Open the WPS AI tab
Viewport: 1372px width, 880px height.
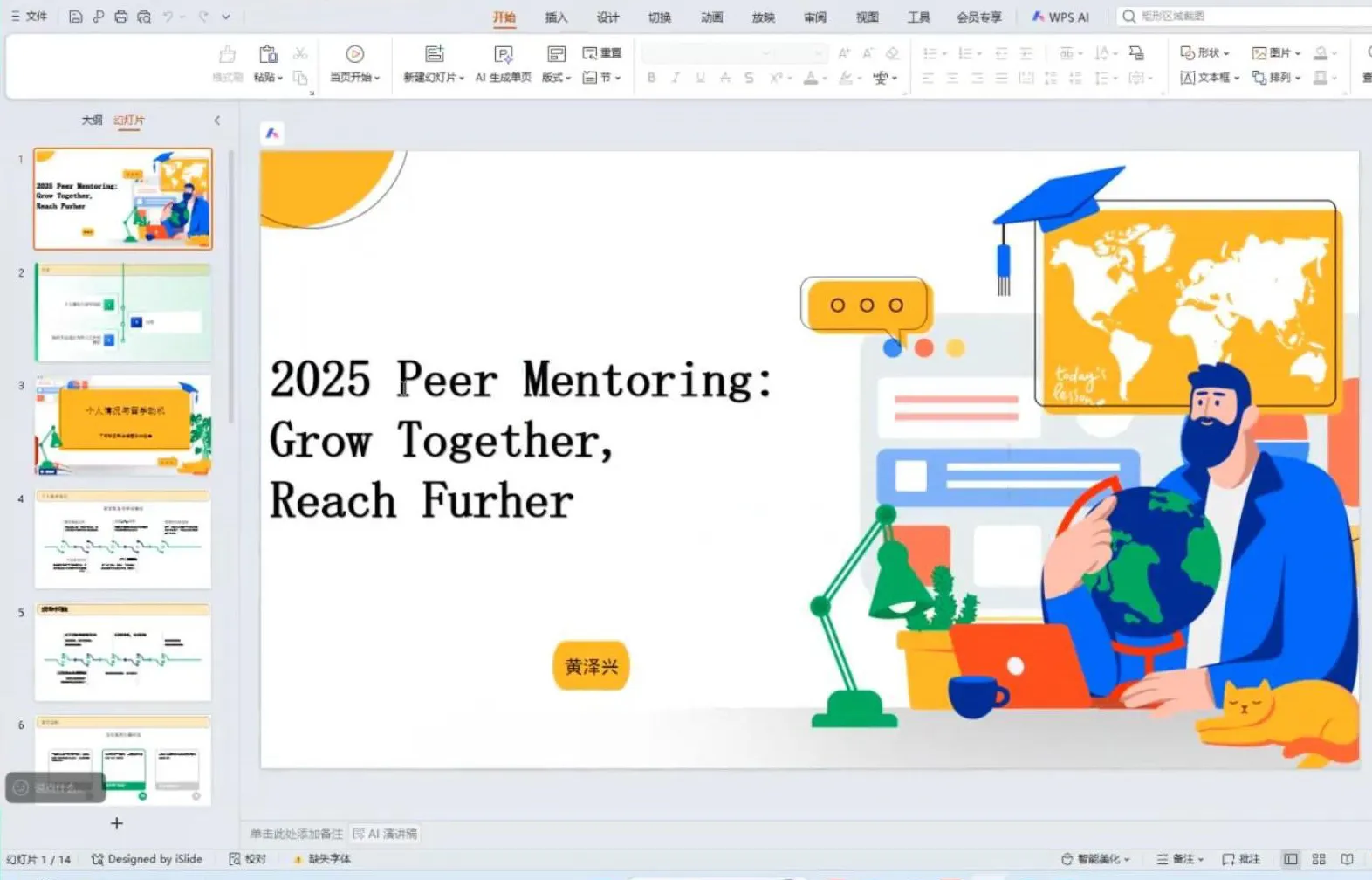coord(1060,17)
